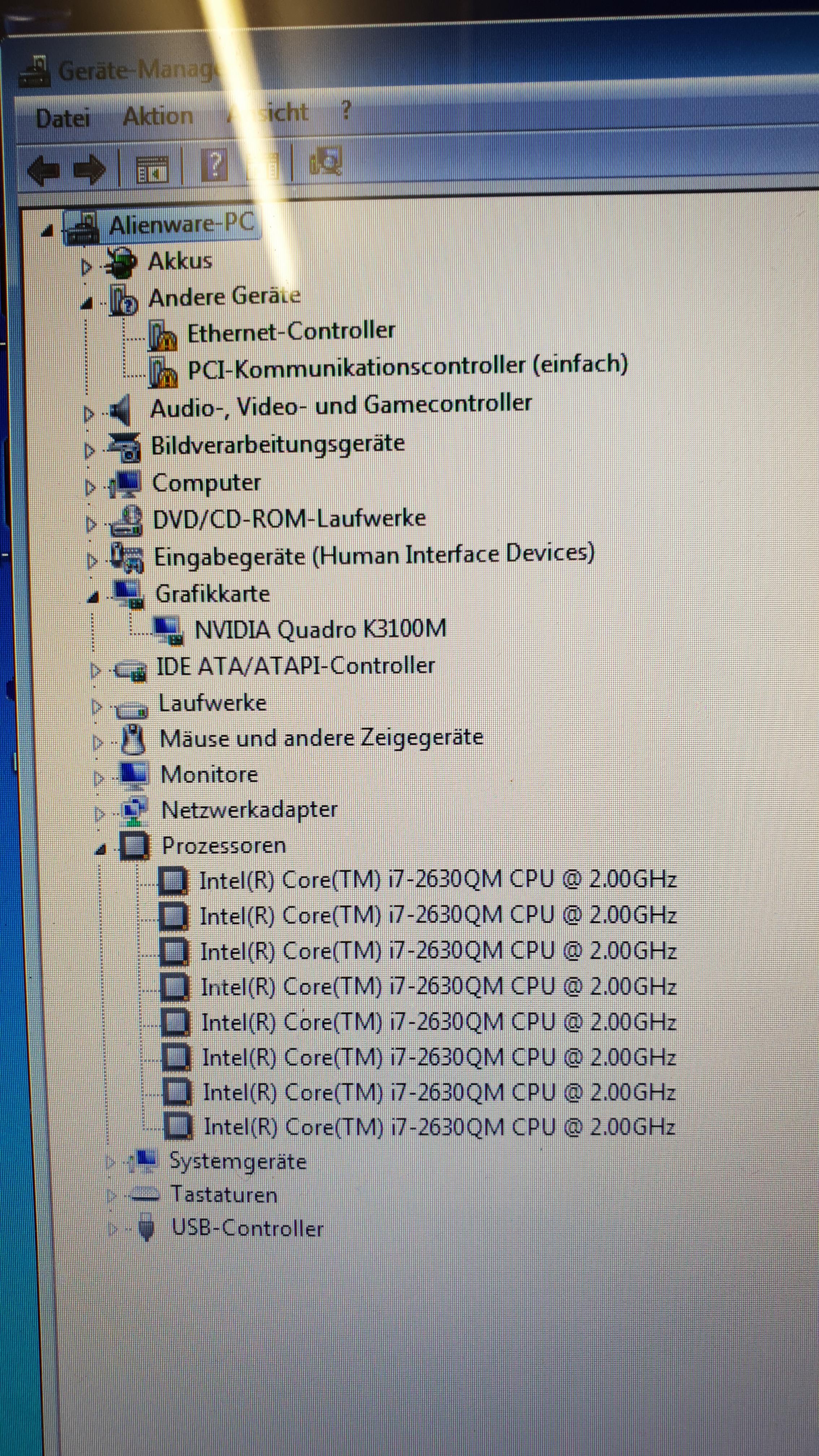Select the first Intel Core i7-2630QM entry
Image resolution: width=819 pixels, height=1456 pixels.
pyautogui.click(x=438, y=880)
